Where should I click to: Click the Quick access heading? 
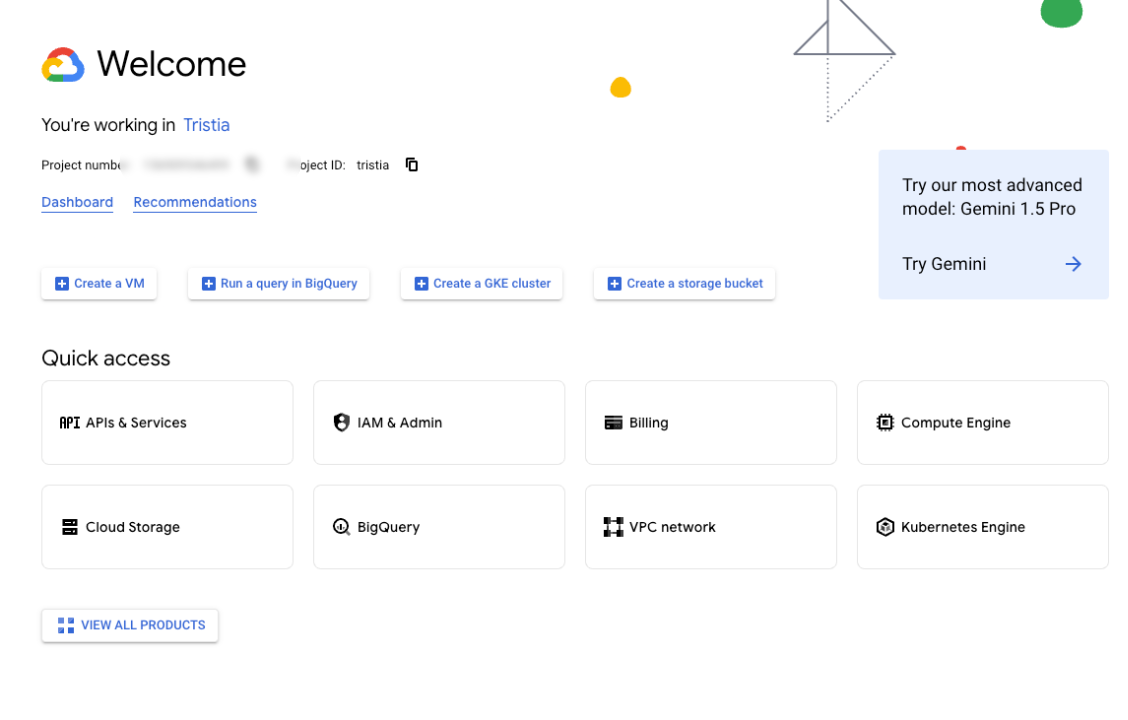point(106,358)
